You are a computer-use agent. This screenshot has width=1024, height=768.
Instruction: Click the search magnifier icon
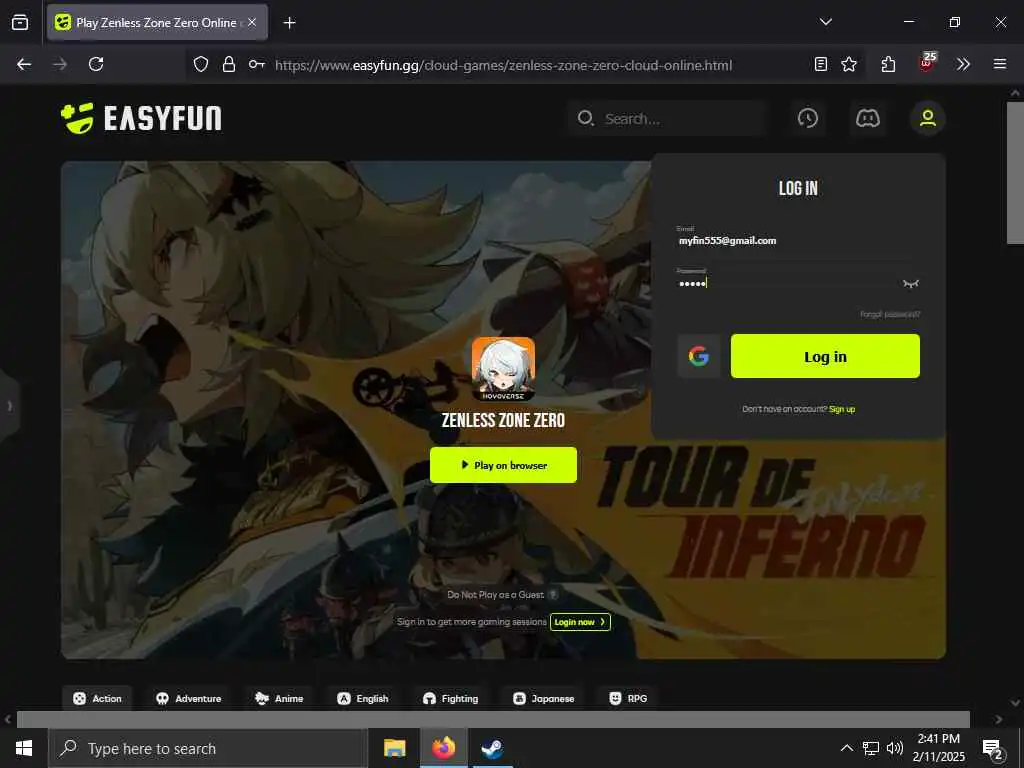(x=585, y=118)
